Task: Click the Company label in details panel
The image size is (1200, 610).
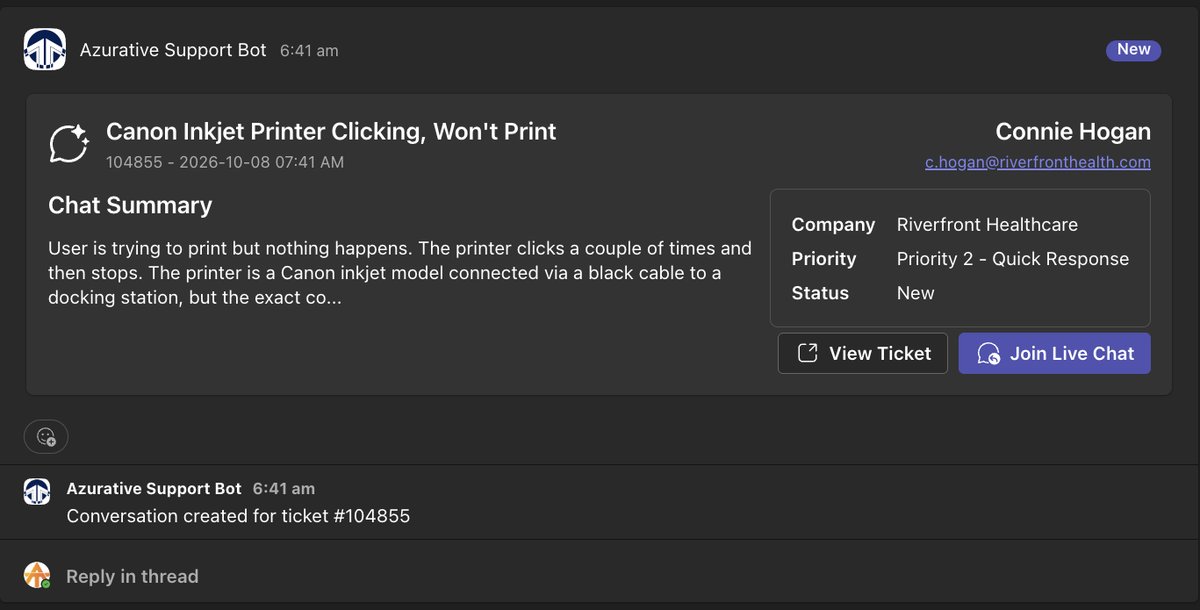Action: tap(833, 224)
